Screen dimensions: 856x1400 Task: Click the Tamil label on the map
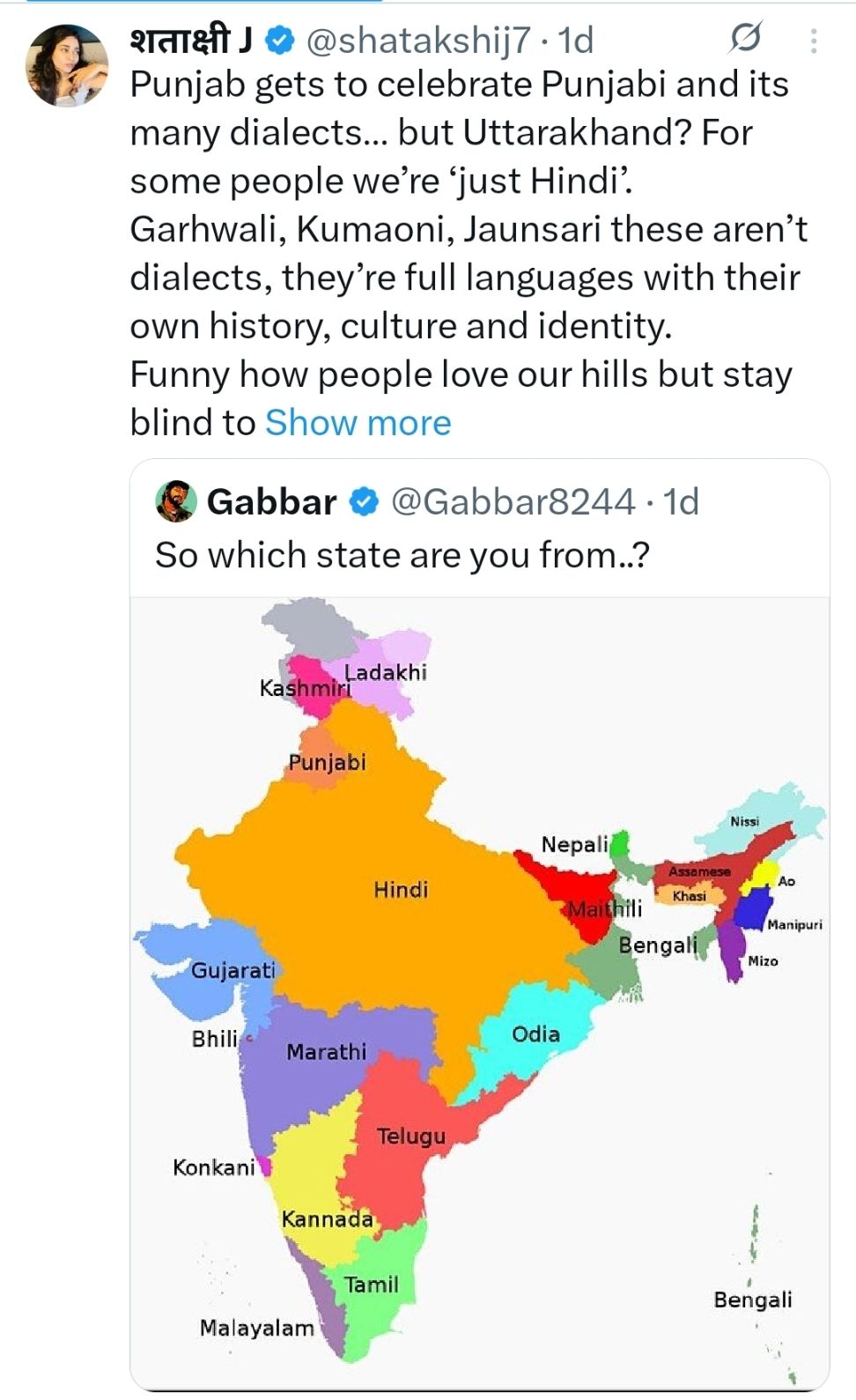coord(372,1285)
